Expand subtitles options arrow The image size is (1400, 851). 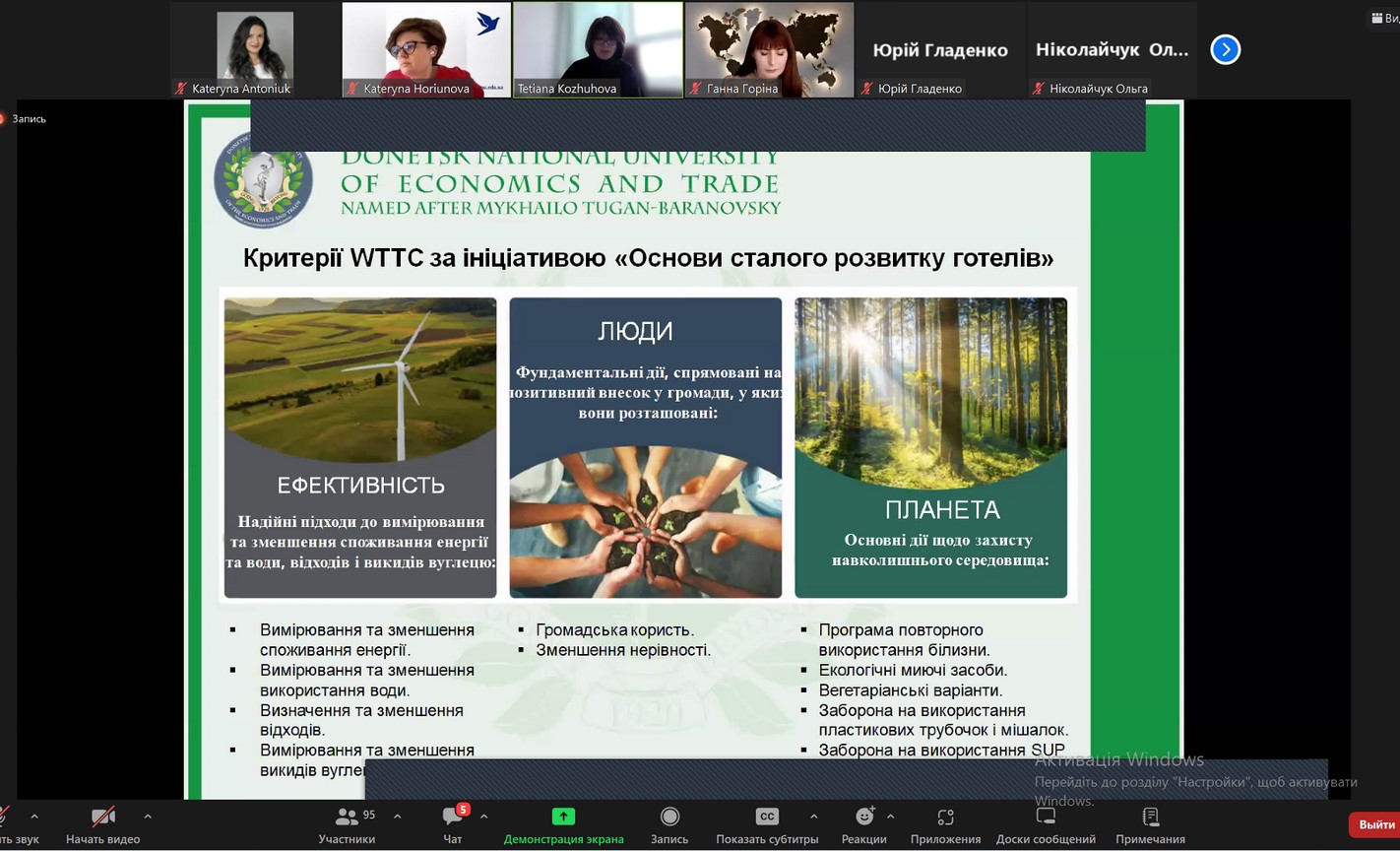[813, 817]
